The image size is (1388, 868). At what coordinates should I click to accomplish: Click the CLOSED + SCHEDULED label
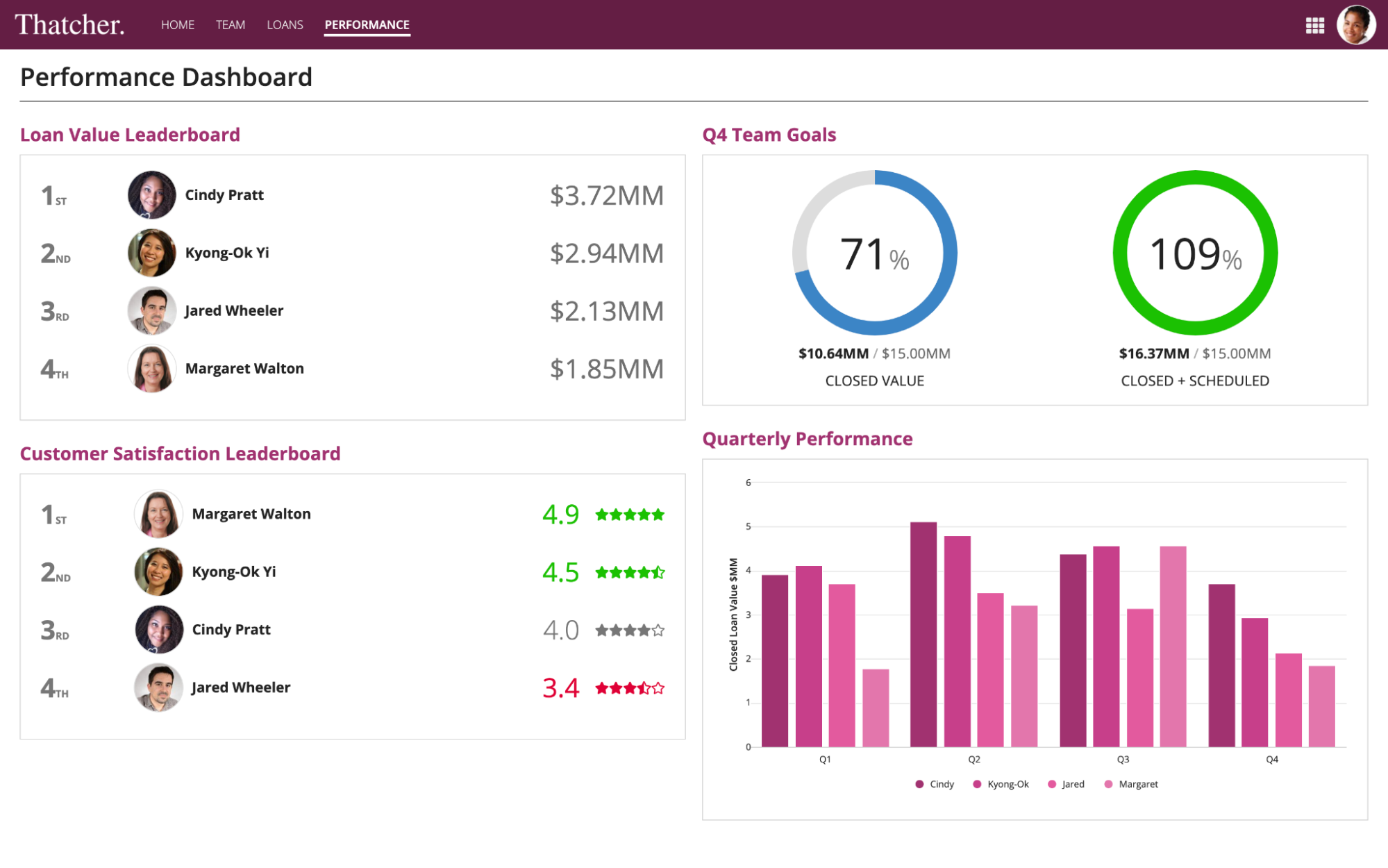tap(1195, 381)
